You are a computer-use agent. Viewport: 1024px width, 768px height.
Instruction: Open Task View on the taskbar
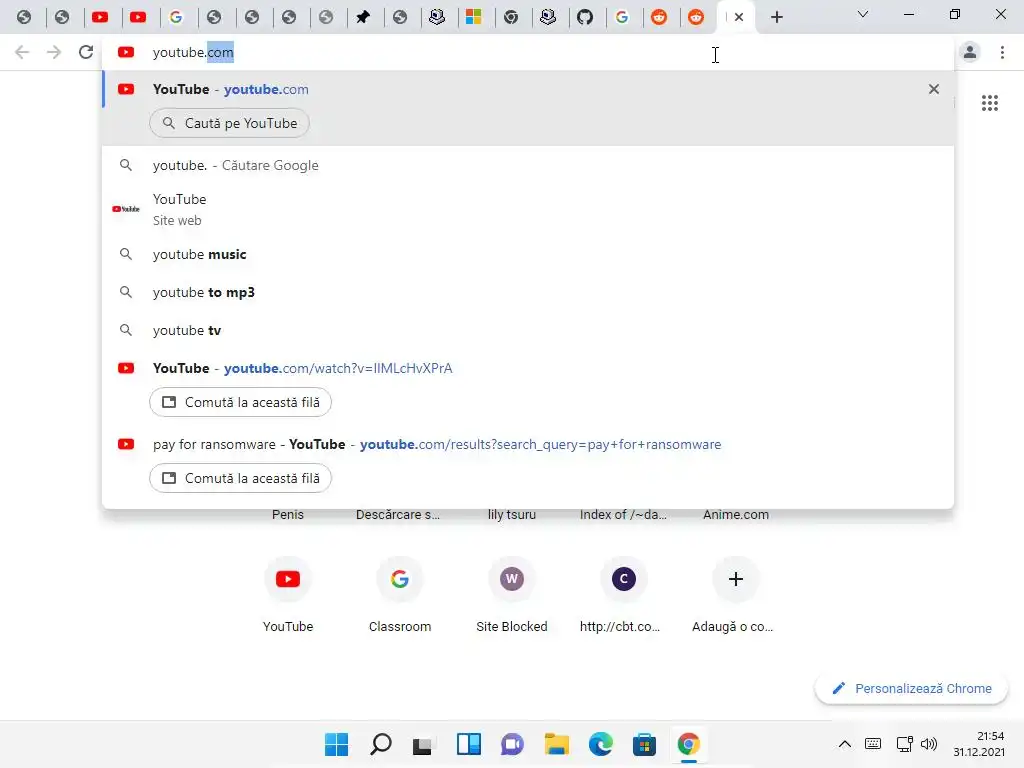tap(423, 744)
